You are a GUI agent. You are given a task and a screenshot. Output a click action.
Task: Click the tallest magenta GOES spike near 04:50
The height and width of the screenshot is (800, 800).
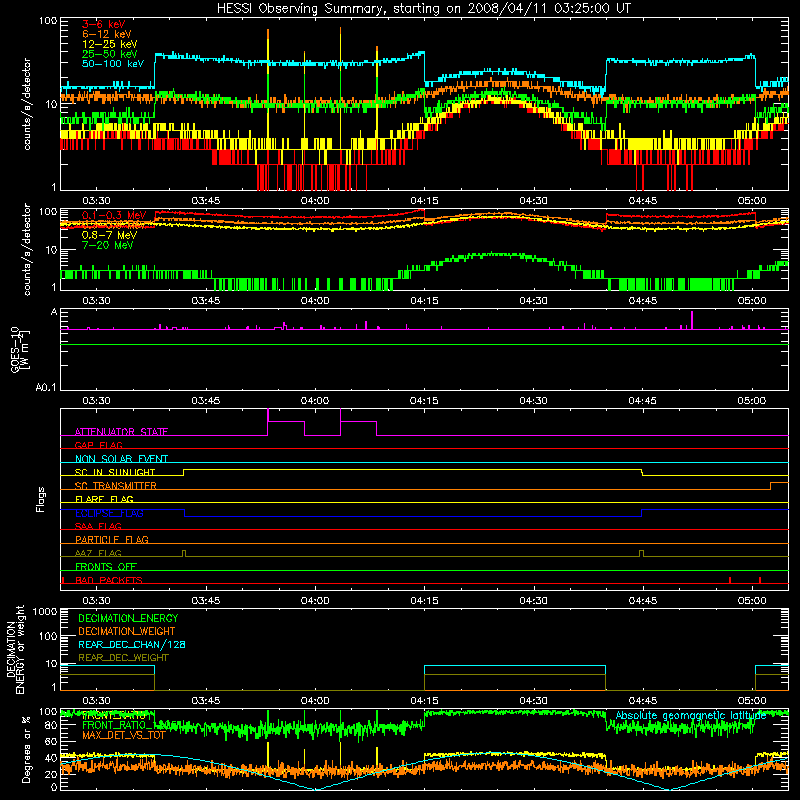pos(692,320)
